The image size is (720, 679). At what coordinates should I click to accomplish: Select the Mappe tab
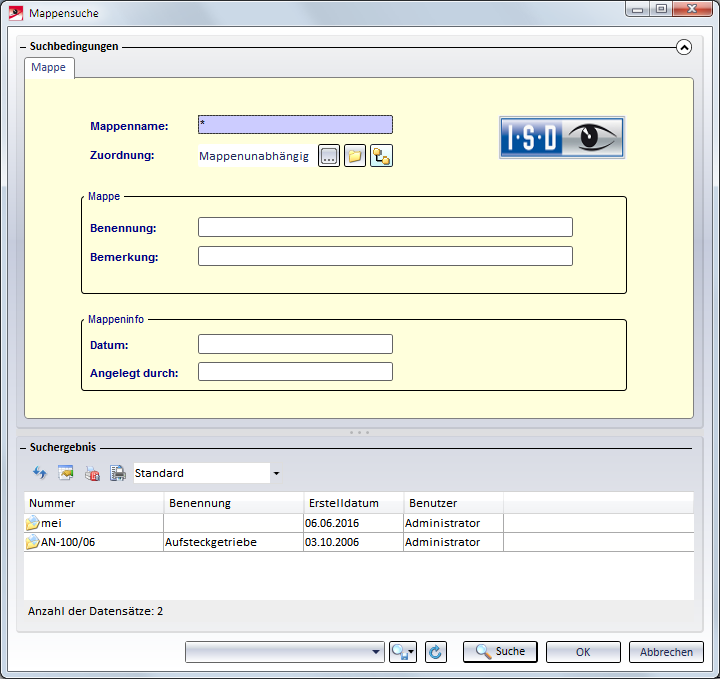point(49,67)
